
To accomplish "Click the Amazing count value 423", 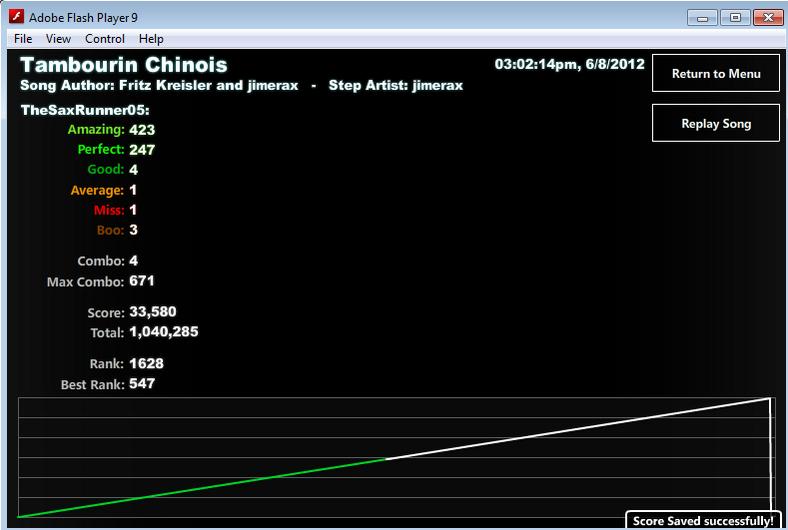I will pos(142,130).
